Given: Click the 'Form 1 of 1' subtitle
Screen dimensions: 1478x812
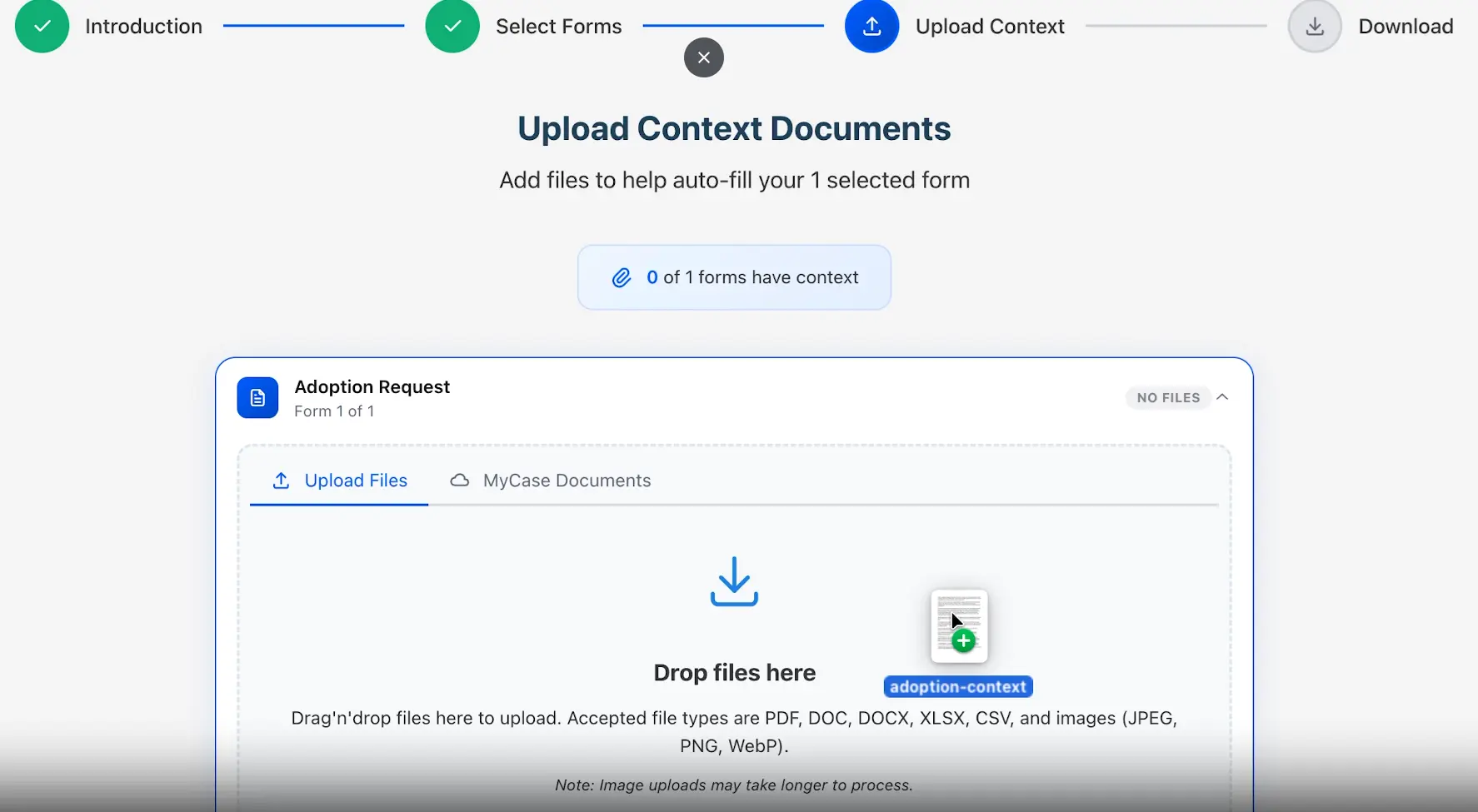Looking at the screenshot, I should point(334,411).
